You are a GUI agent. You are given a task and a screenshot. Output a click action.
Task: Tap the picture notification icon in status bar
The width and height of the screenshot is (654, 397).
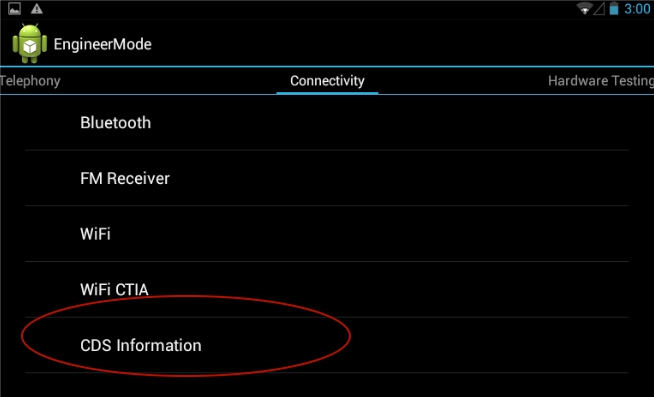15,9
